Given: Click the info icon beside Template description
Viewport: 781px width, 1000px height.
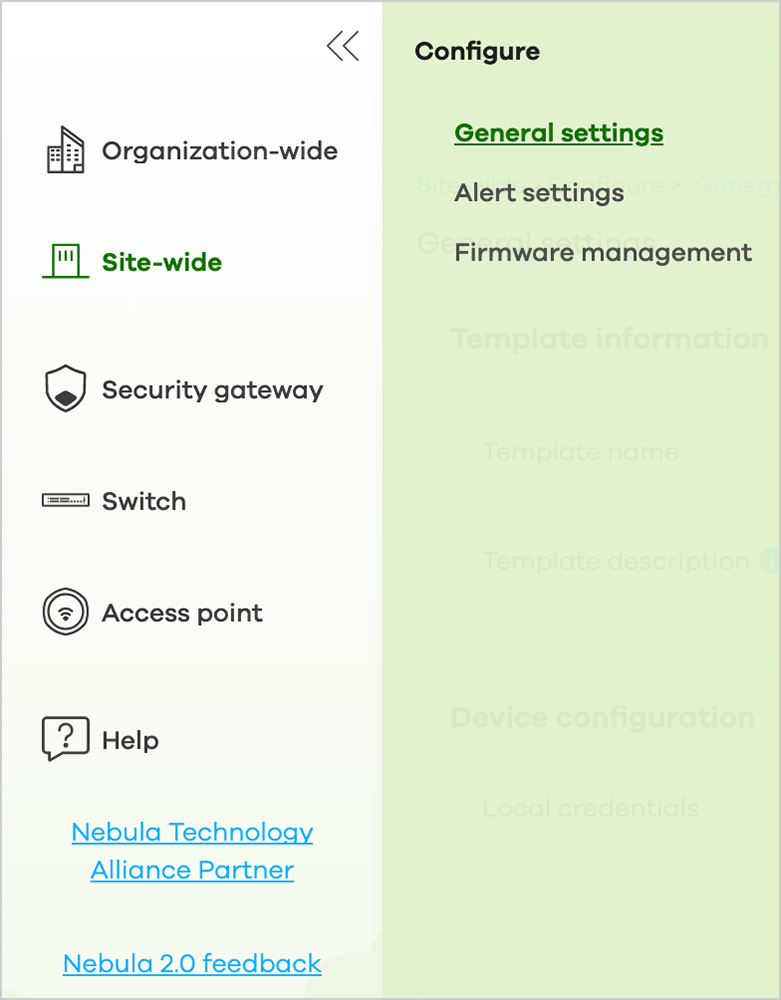Looking at the screenshot, I should click(x=770, y=561).
